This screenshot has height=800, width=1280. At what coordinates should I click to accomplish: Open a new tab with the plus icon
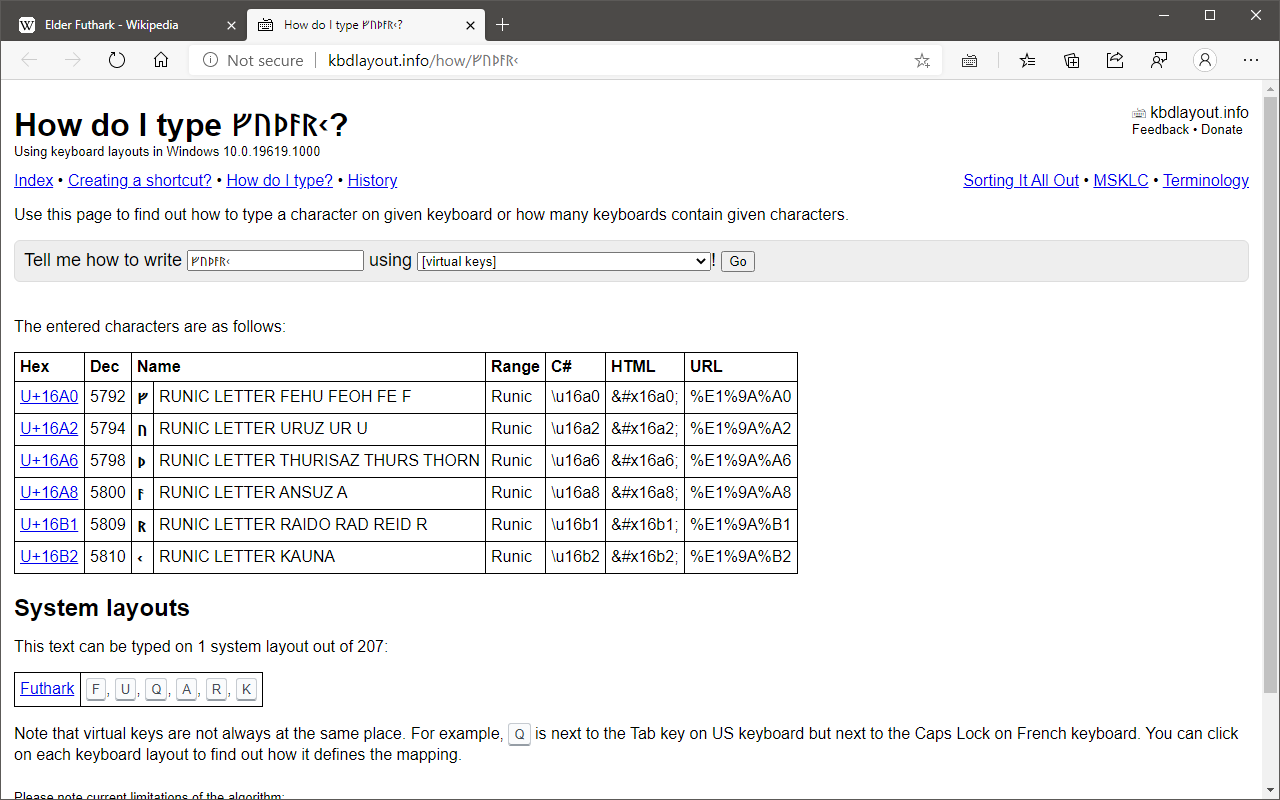tap(502, 24)
